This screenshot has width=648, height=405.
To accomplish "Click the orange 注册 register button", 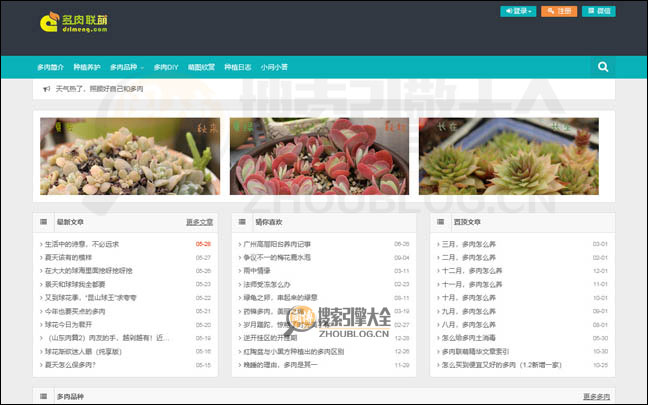I will click(x=559, y=11).
